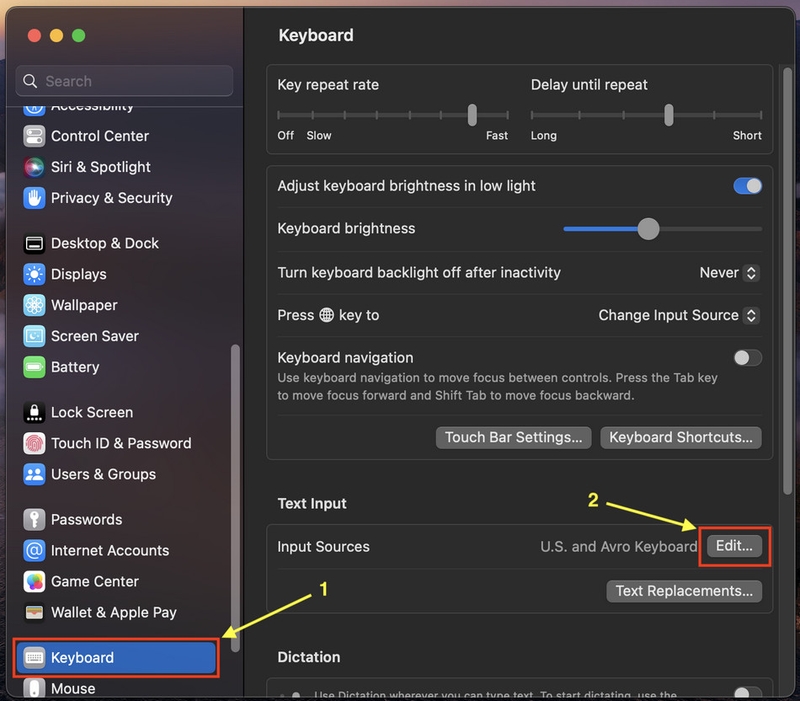Expand the 'Change Input Source' dropdown

coord(678,315)
